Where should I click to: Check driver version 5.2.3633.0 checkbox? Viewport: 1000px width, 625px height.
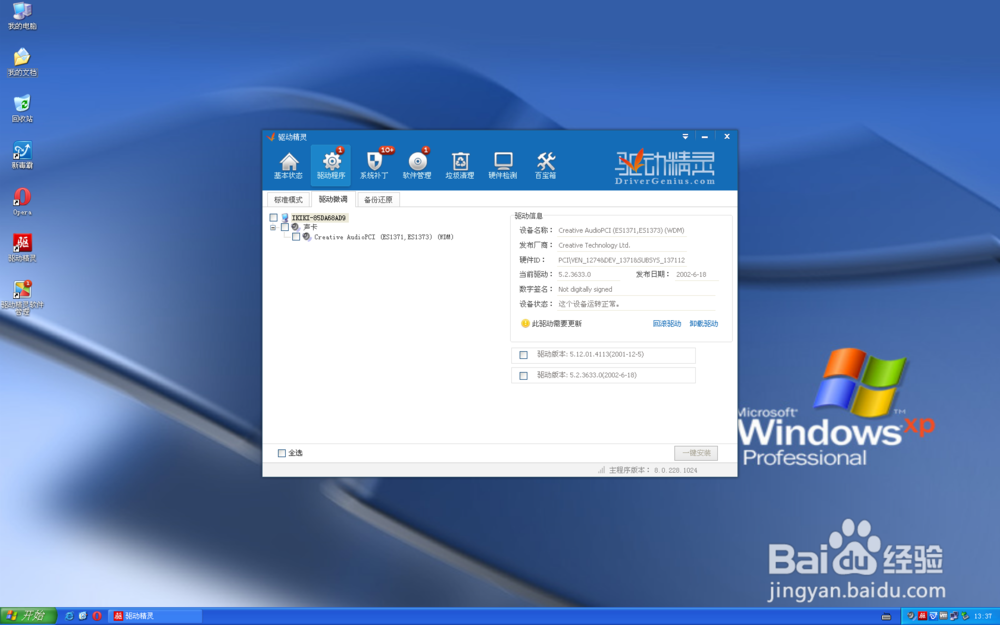coord(524,376)
